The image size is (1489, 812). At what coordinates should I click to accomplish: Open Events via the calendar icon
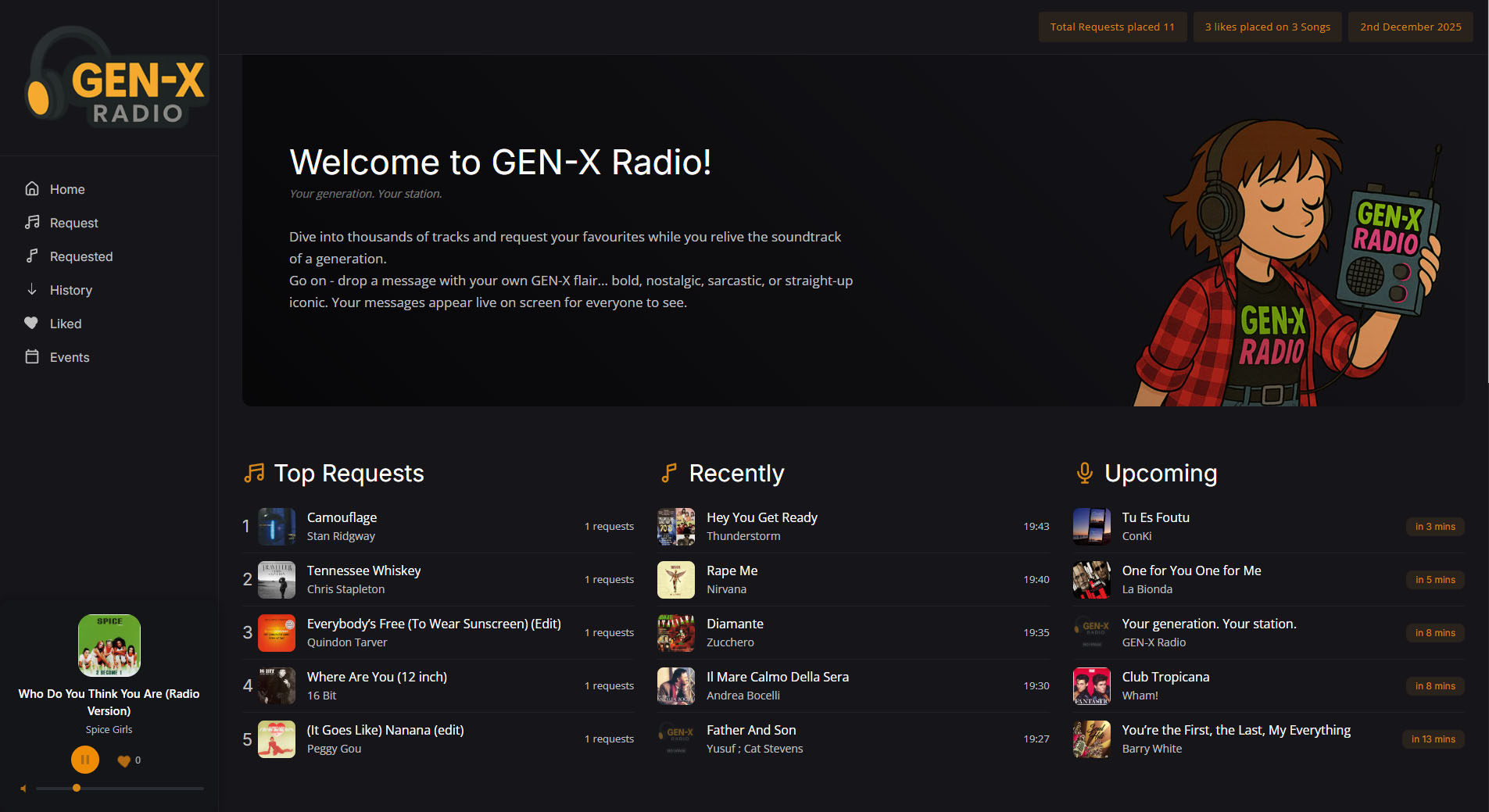coord(32,356)
